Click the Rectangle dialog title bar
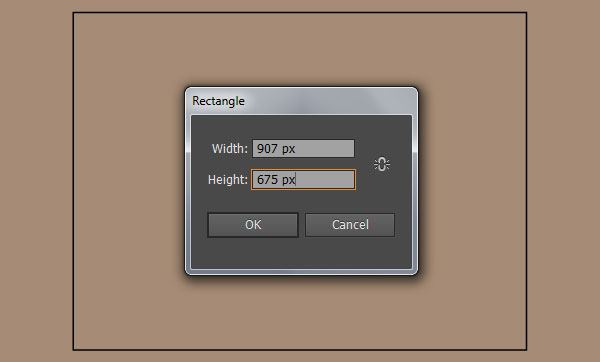This screenshot has width=600, height=362. point(301,101)
